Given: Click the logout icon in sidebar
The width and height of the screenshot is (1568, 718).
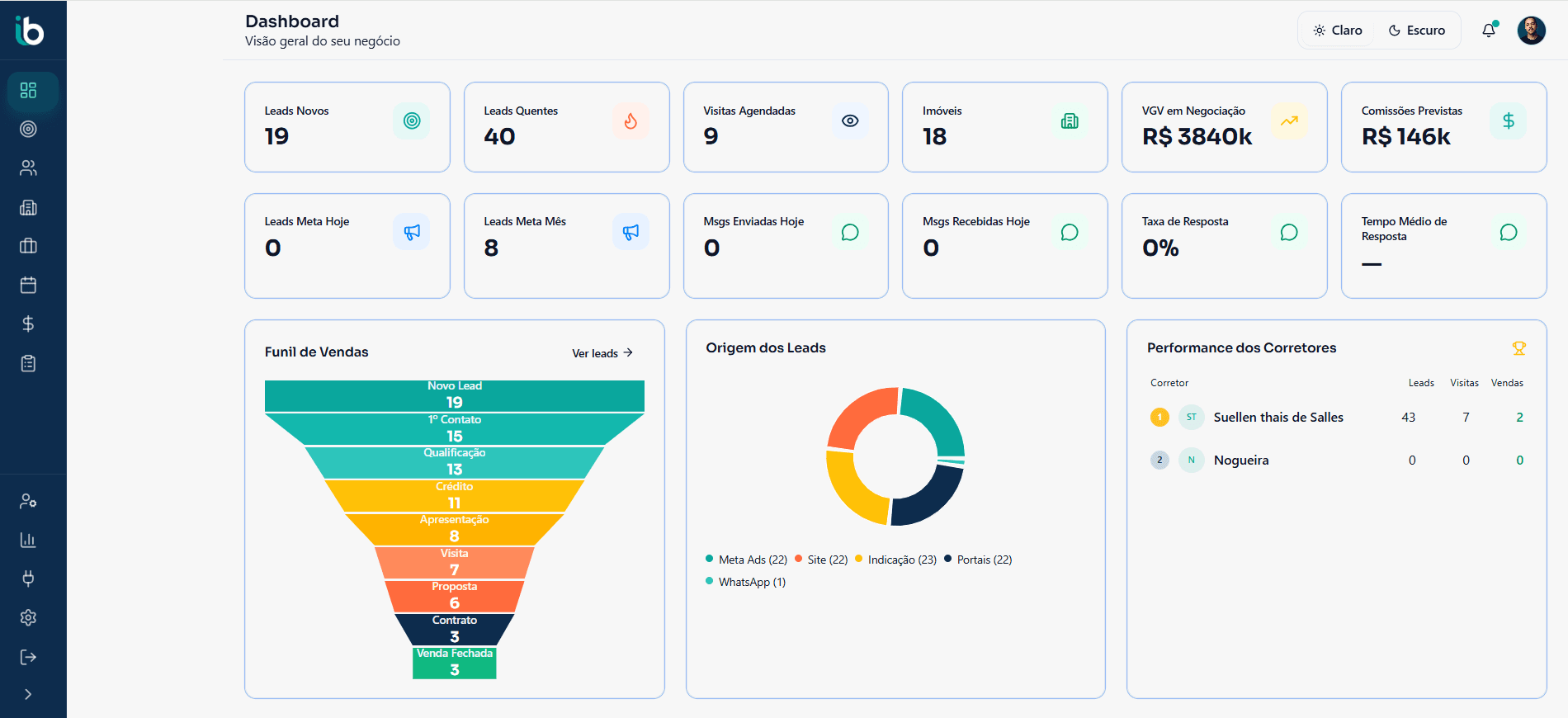Looking at the screenshot, I should [x=28, y=657].
